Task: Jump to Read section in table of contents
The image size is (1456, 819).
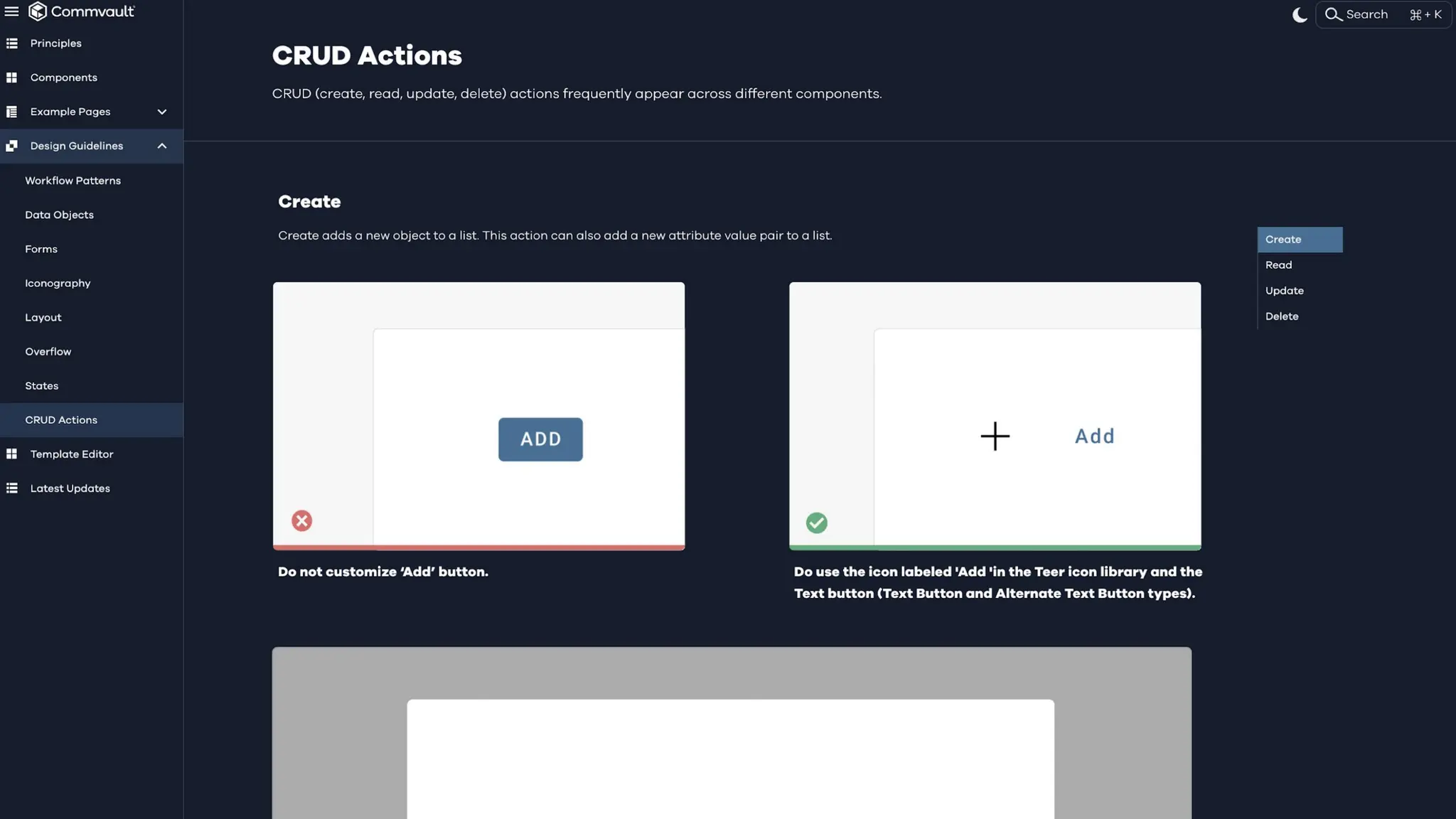Action: click(x=1278, y=265)
